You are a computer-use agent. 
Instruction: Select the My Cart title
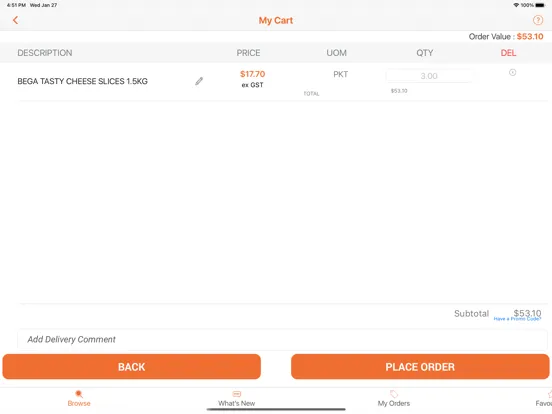tap(276, 20)
